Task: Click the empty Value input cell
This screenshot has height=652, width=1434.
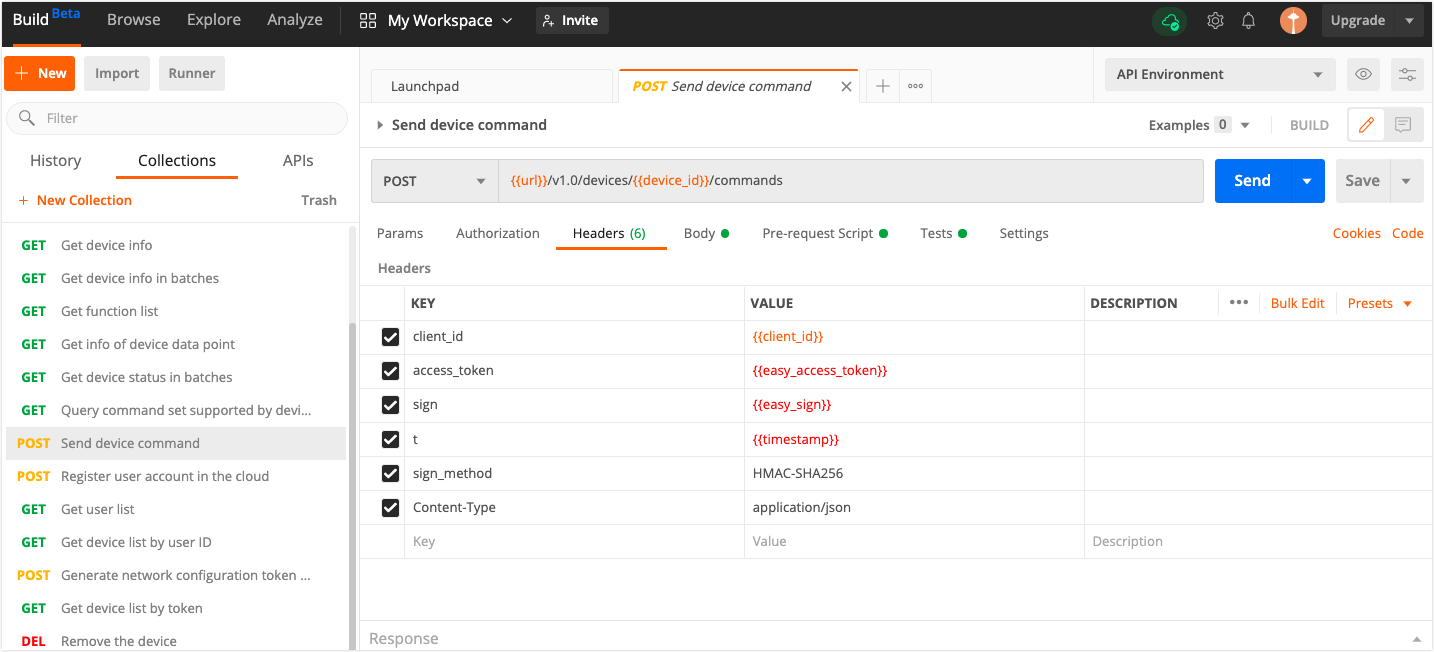Action: [x=914, y=541]
